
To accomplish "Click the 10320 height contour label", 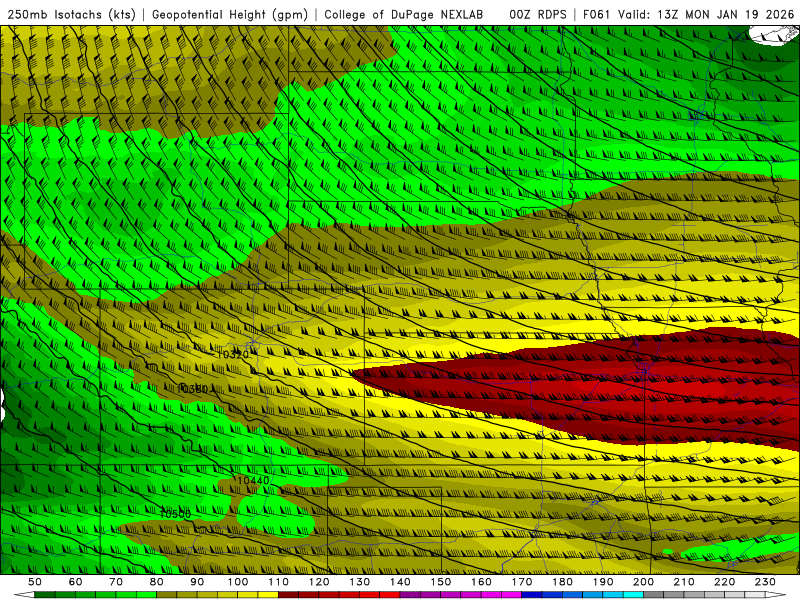I will click(x=233, y=354).
